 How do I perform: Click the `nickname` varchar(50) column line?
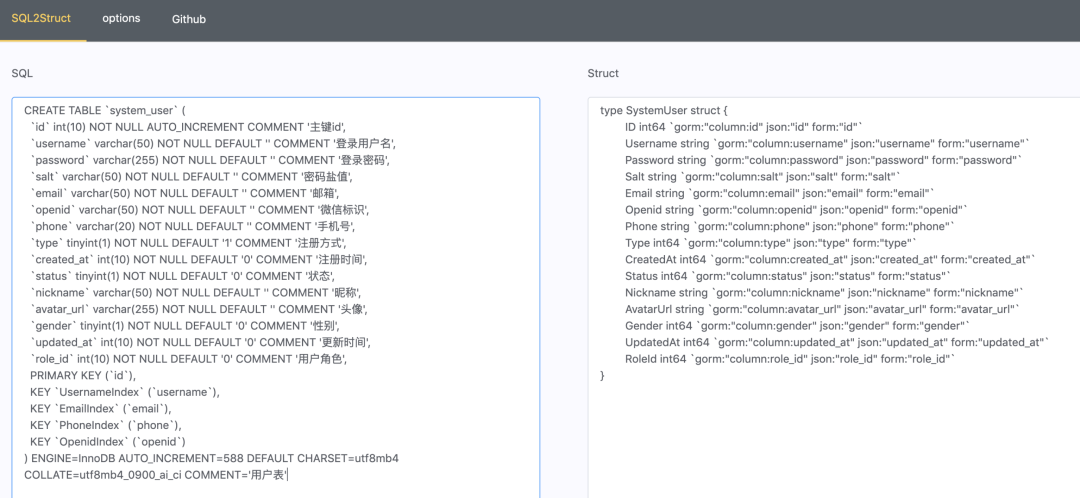click(x=196, y=292)
